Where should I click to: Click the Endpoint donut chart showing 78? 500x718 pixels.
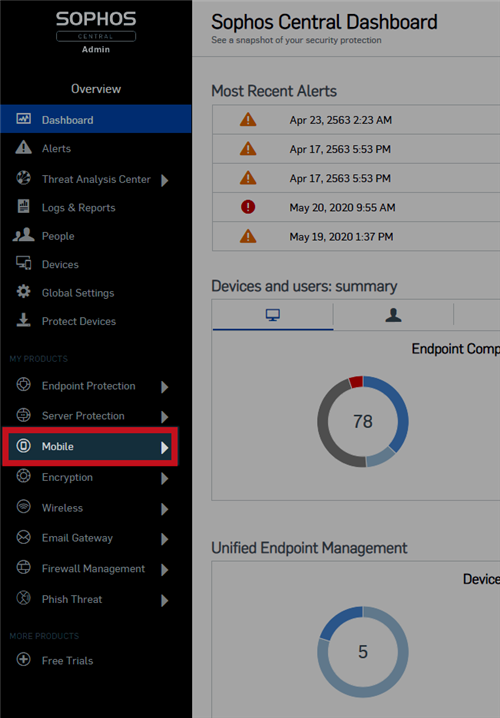pyautogui.click(x=363, y=421)
